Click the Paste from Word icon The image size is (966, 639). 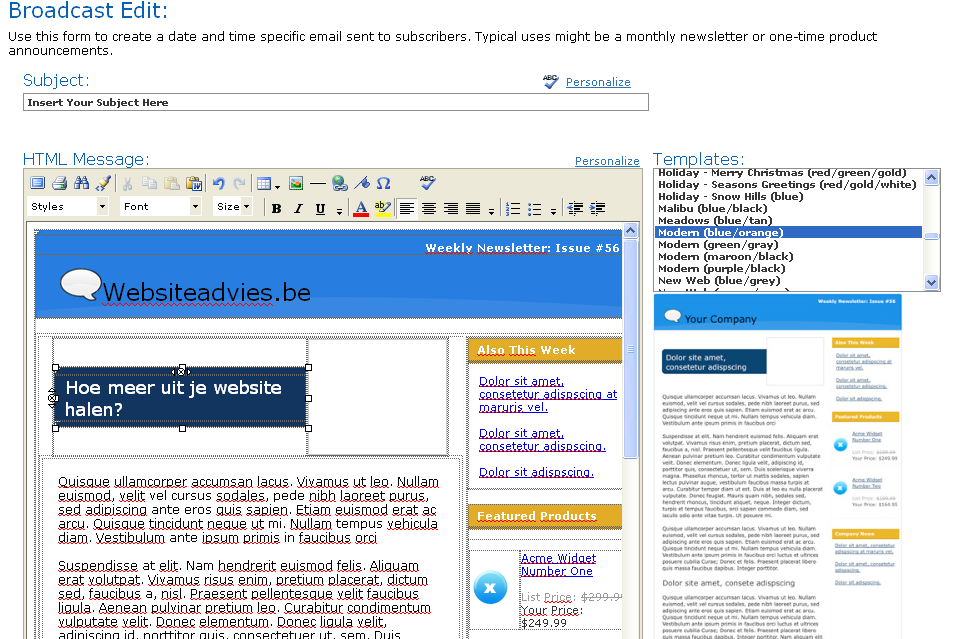pyautogui.click(x=194, y=183)
